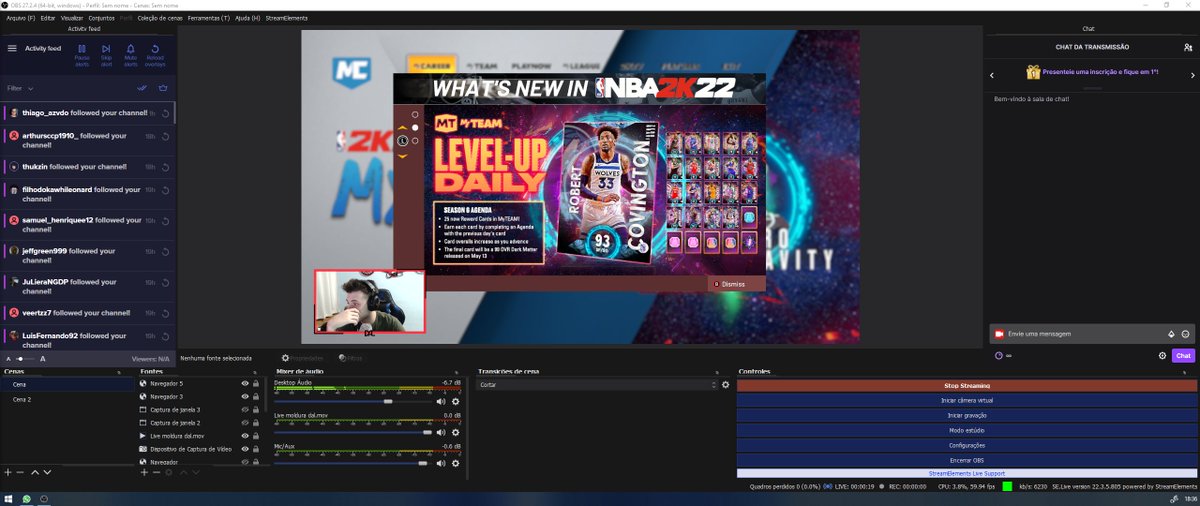Image resolution: width=1200 pixels, height=506 pixels.
Task: Mark all activity events as read
Action: point(142,88)
